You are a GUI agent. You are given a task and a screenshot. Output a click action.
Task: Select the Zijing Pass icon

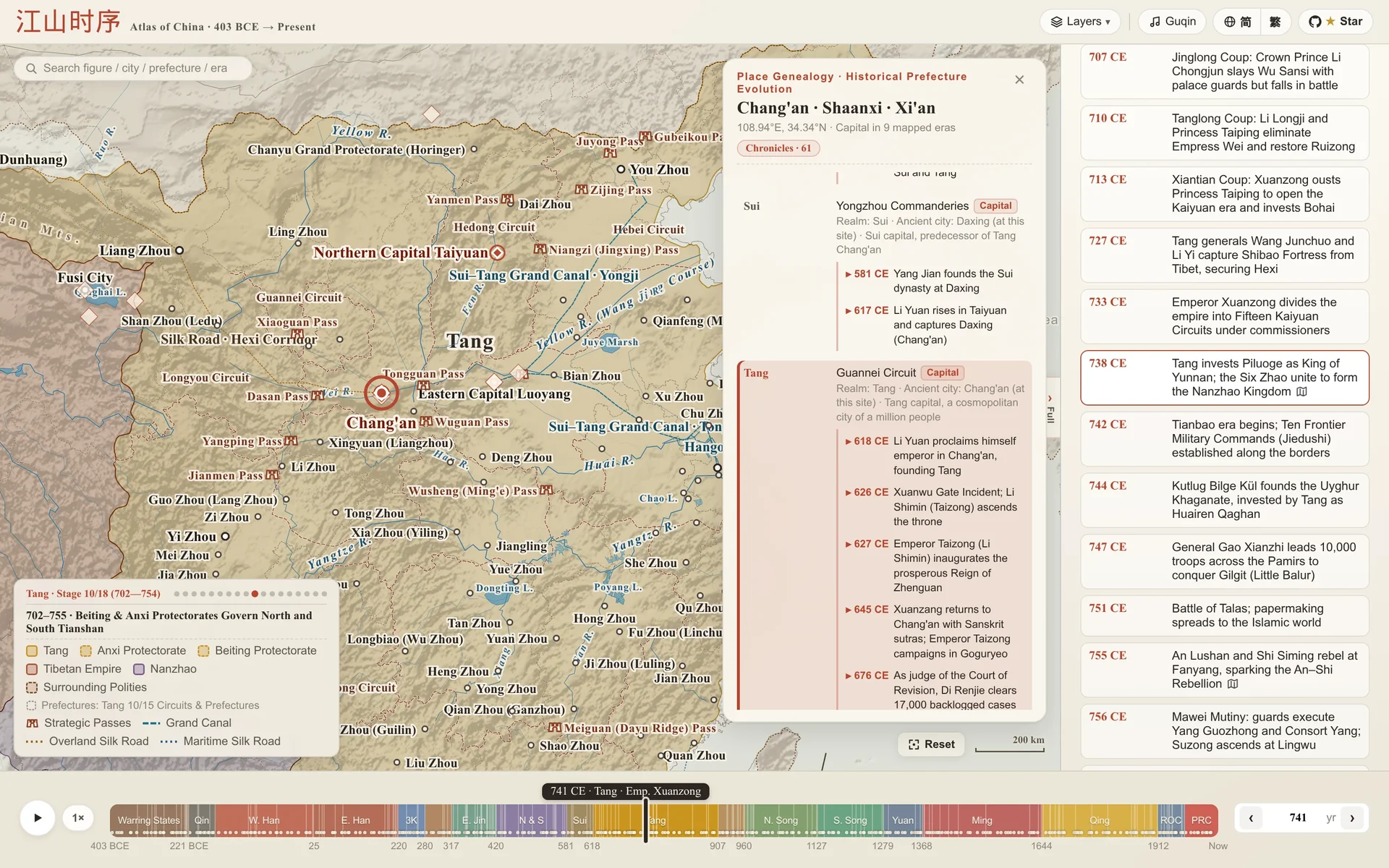tap(582, 190)
